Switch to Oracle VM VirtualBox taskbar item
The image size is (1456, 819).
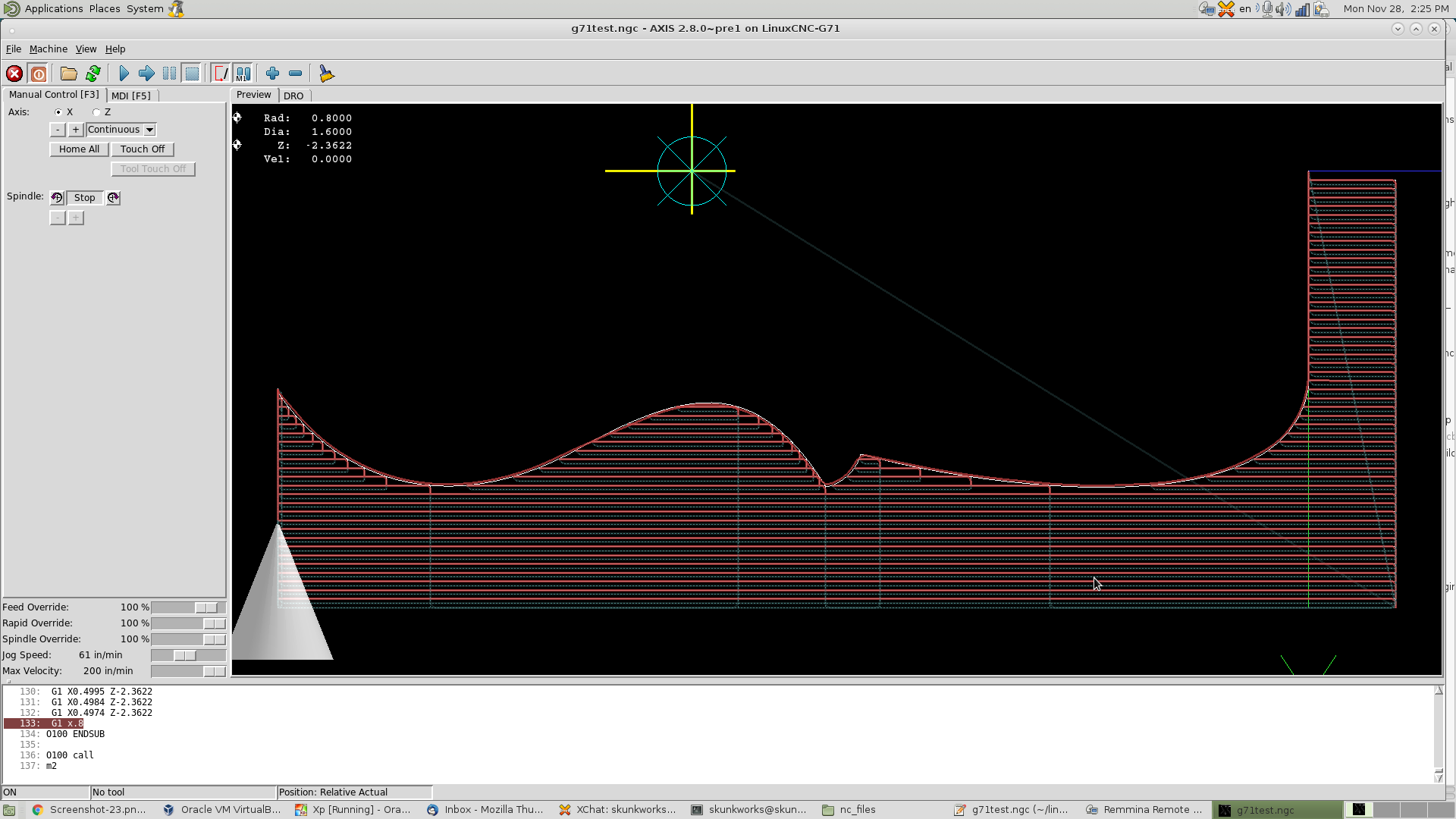click(221, 810)
